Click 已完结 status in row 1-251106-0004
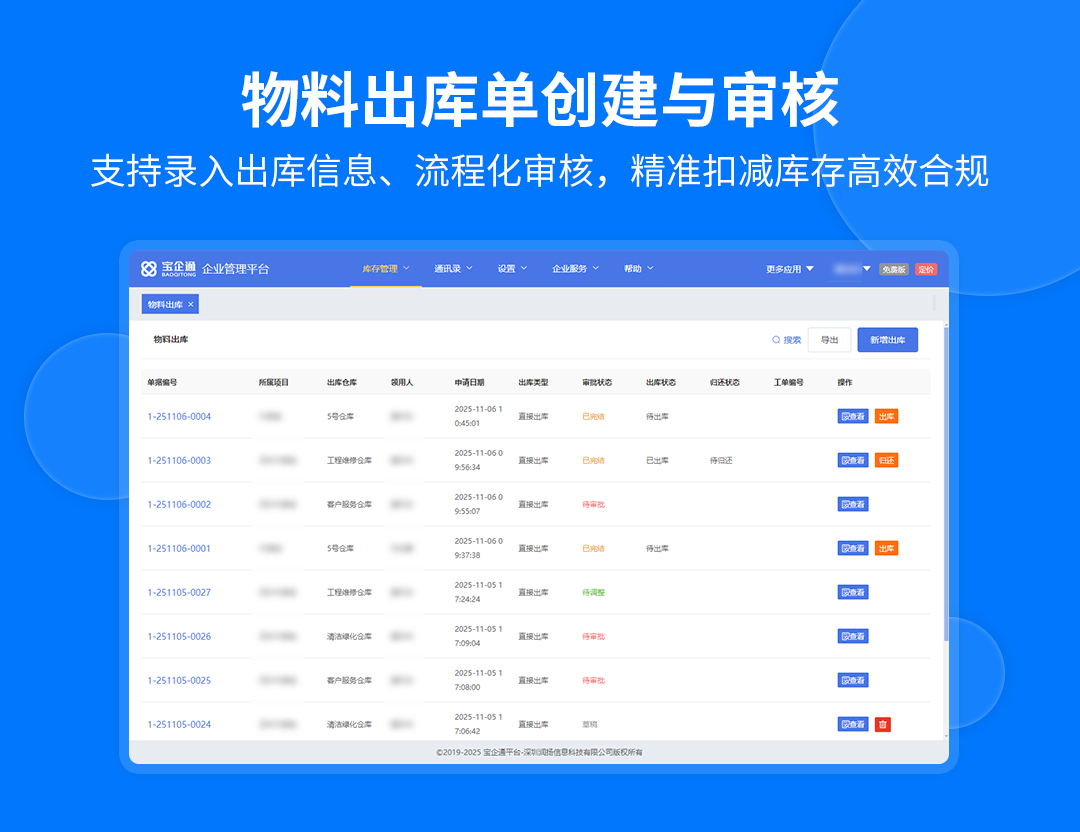 tap(594, 417)
